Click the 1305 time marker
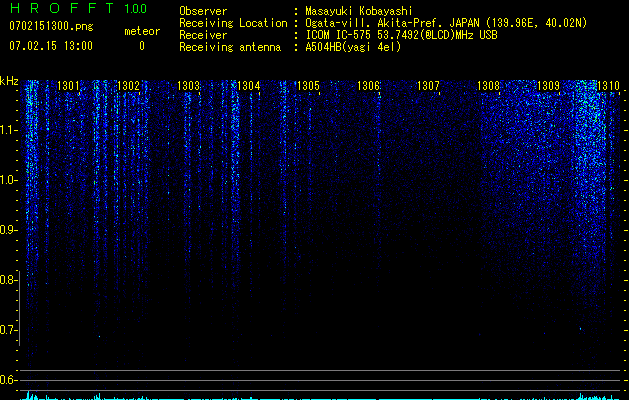 (308, 85)
